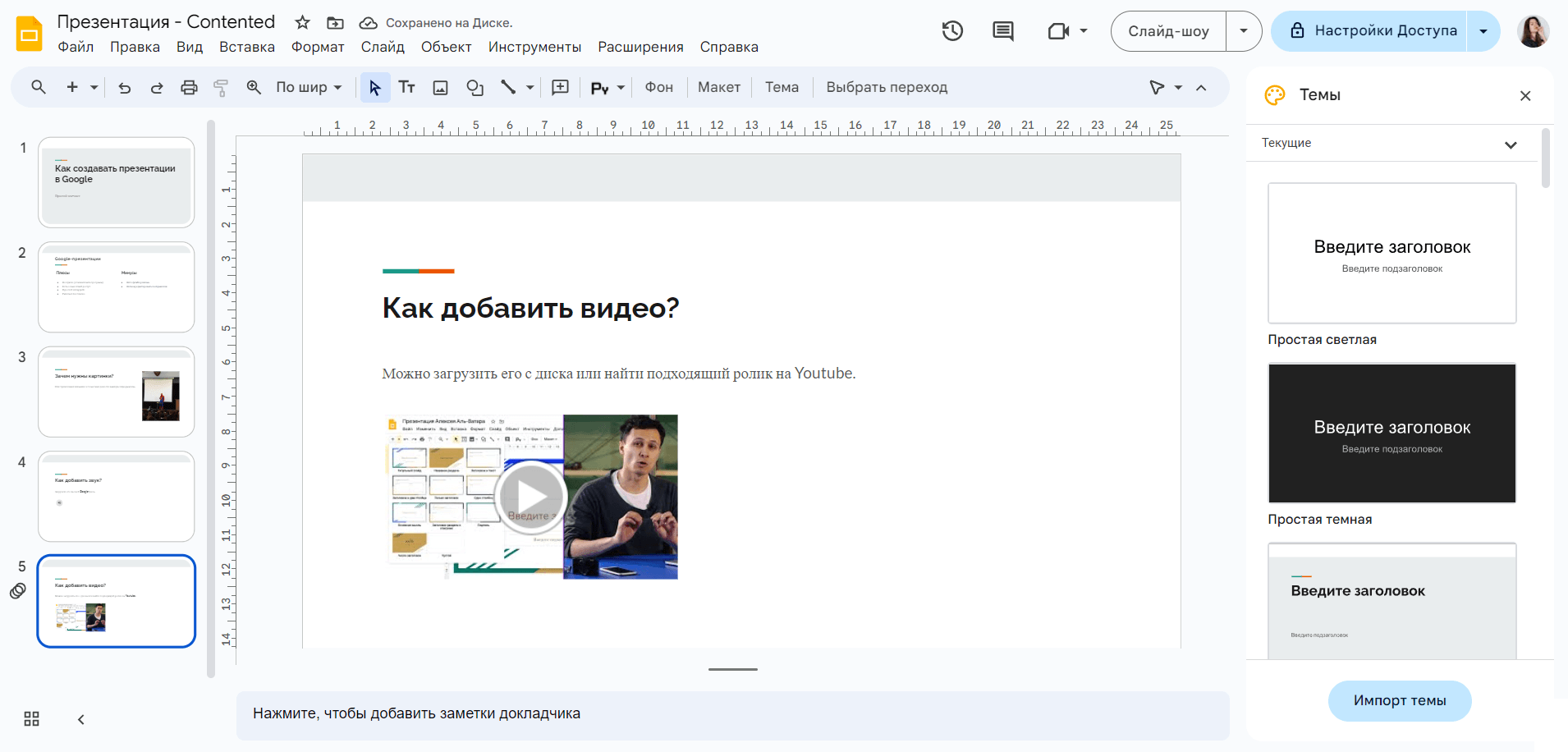Open text input tools icon

[600, 88]
